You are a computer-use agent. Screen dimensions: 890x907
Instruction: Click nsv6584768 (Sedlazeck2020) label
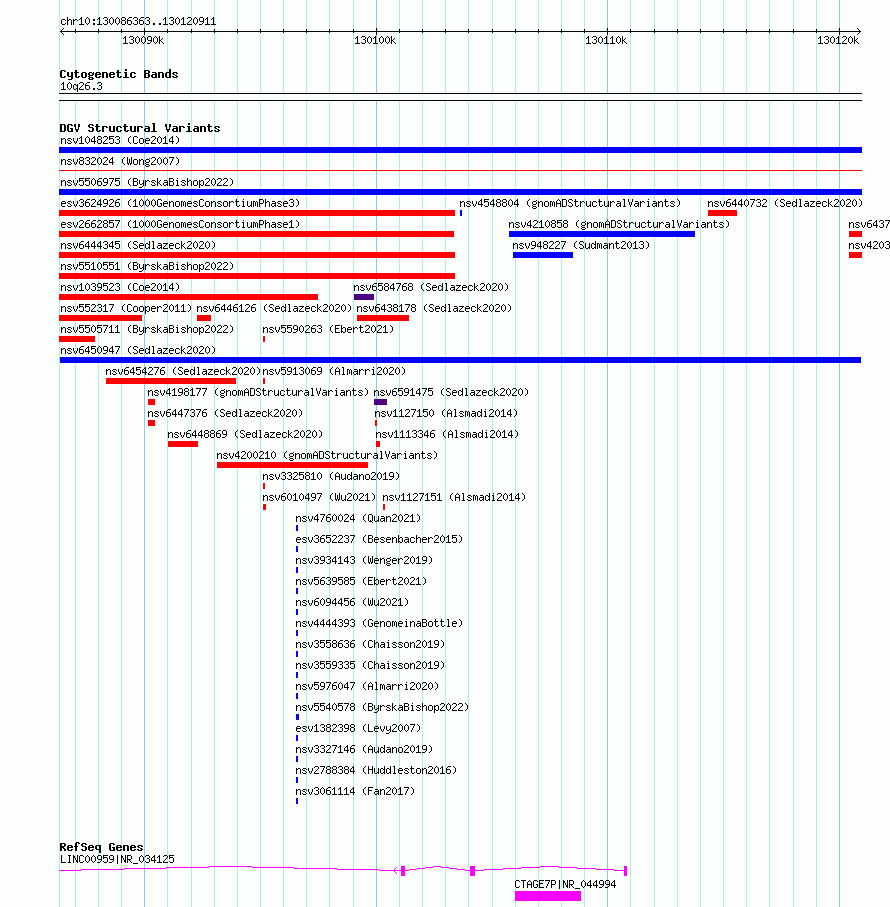coord(431,287)
